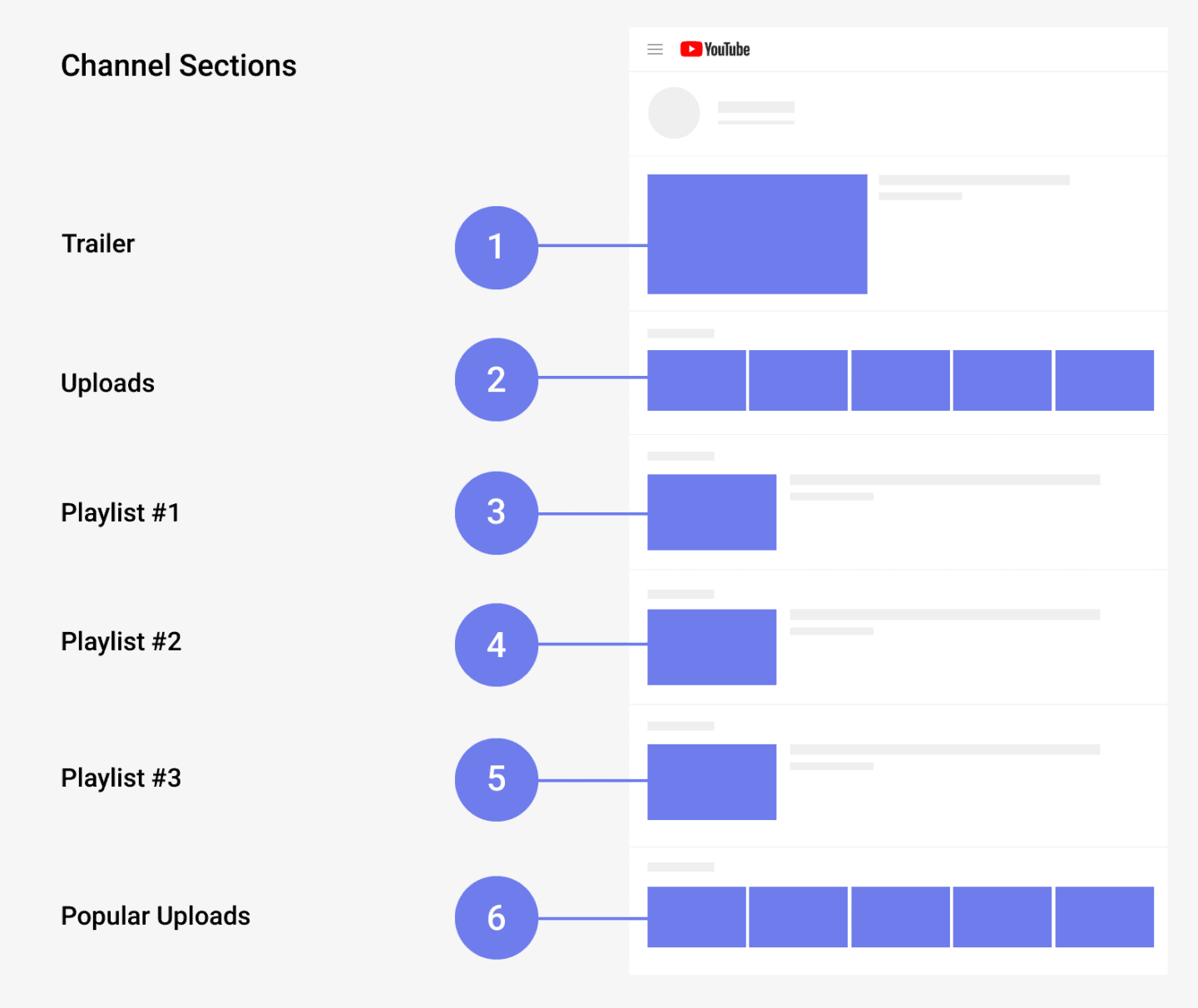Open the middle Popular Uploads thumbnail
1198x1008 pixels.
[x=900, y=917]
